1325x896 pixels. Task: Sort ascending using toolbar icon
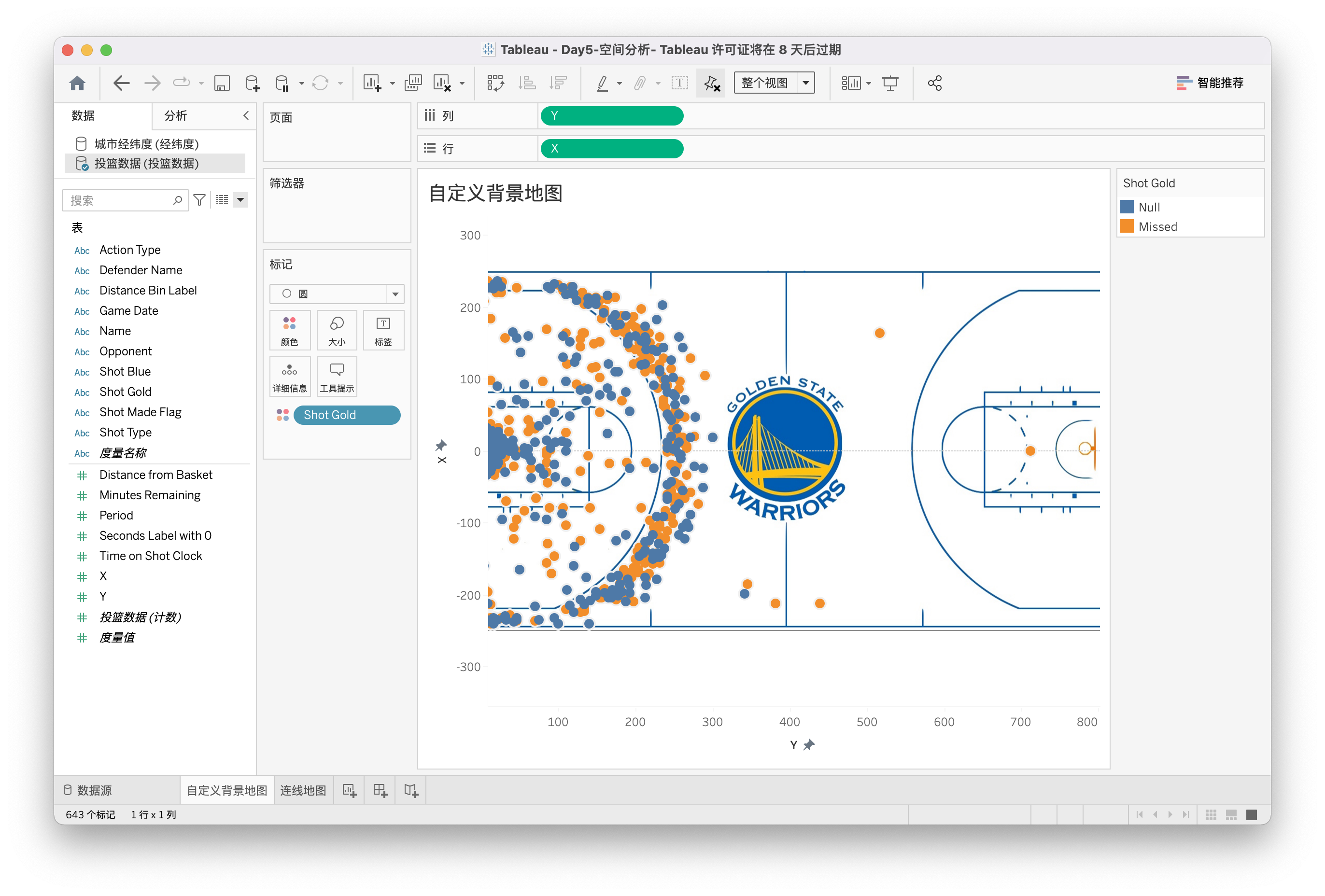[527, 83]
